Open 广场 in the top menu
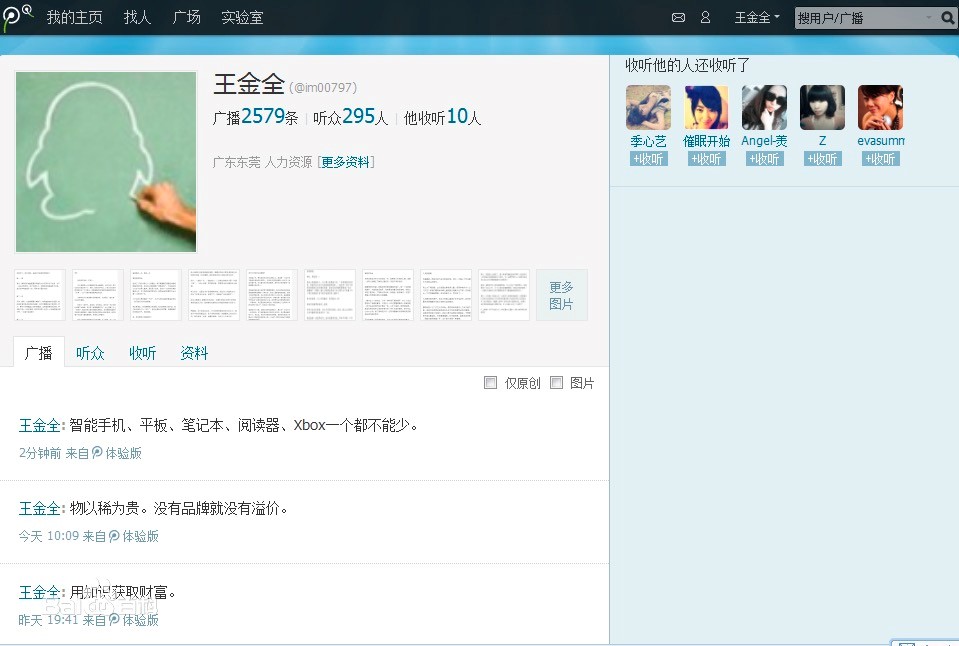The width and height of the screenshot is (959, 646). (x=186, y=17)
